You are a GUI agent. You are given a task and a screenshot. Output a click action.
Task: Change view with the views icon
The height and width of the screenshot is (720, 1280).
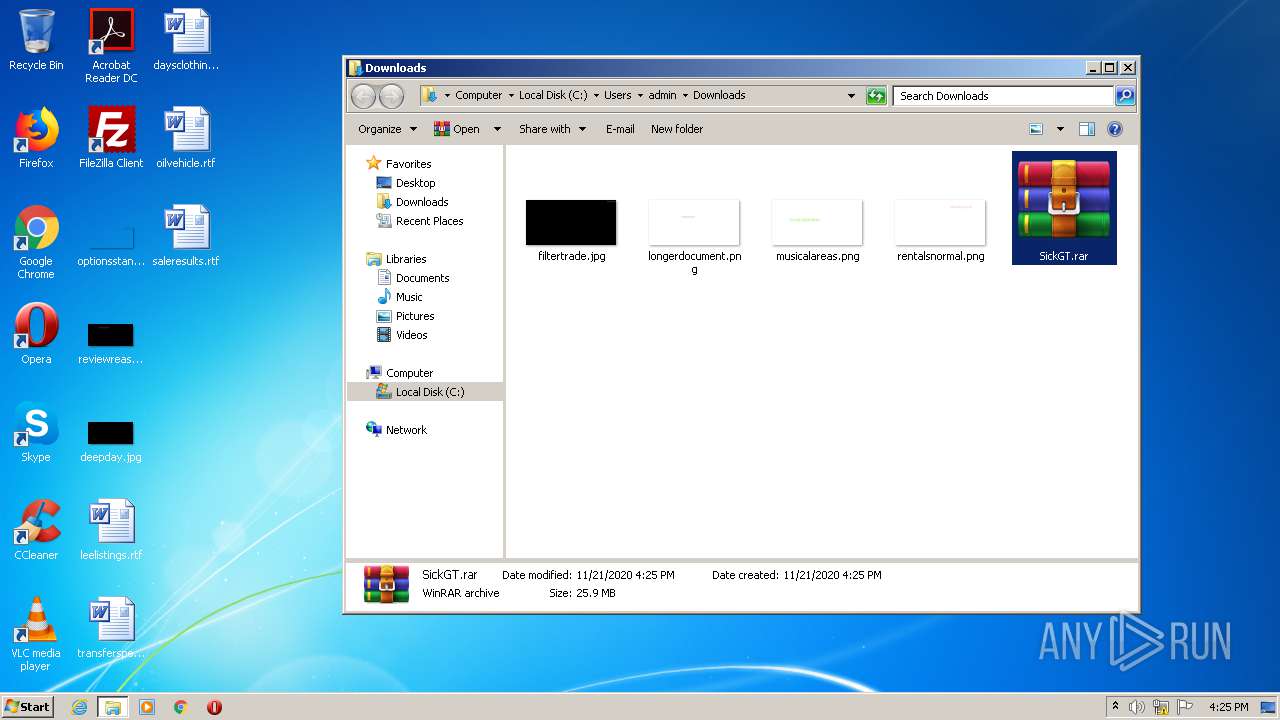point(1036,129)
